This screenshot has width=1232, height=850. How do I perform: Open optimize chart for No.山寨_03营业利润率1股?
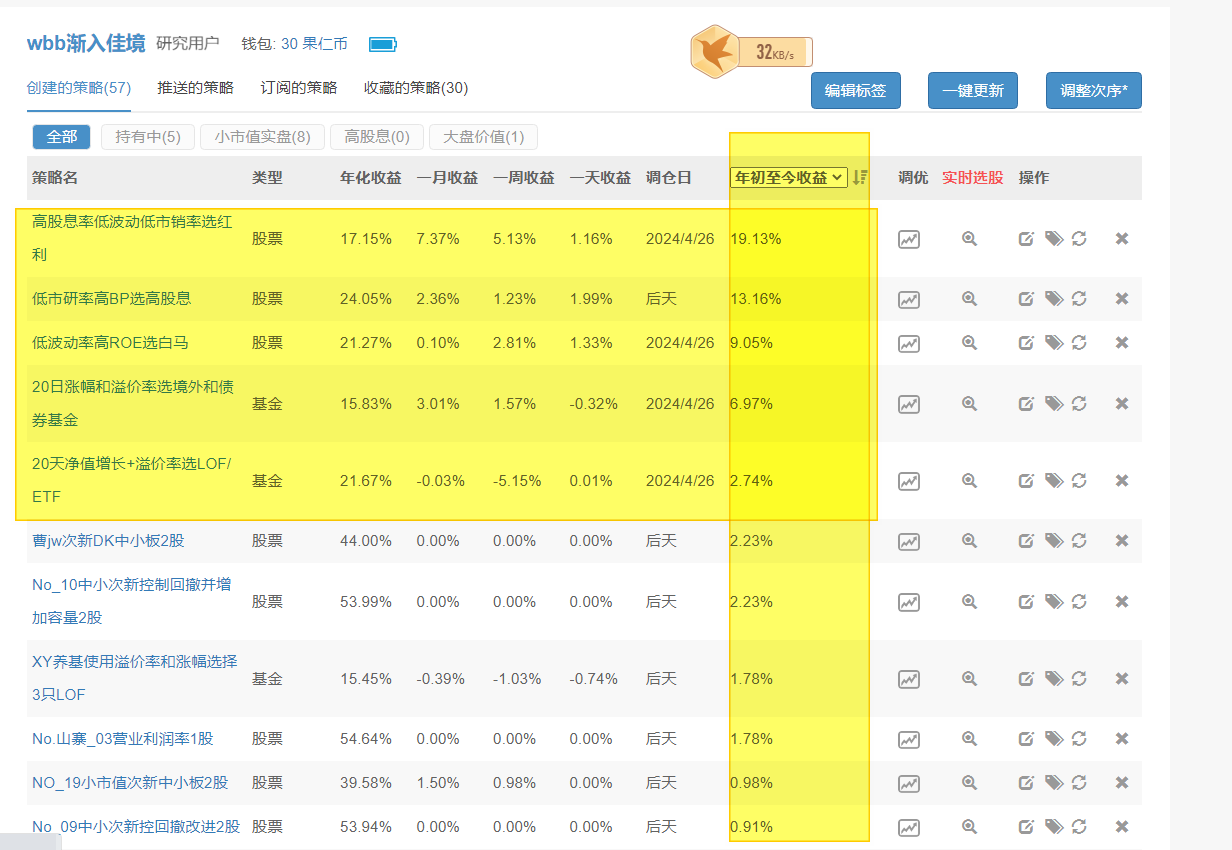tap(908, 739)
